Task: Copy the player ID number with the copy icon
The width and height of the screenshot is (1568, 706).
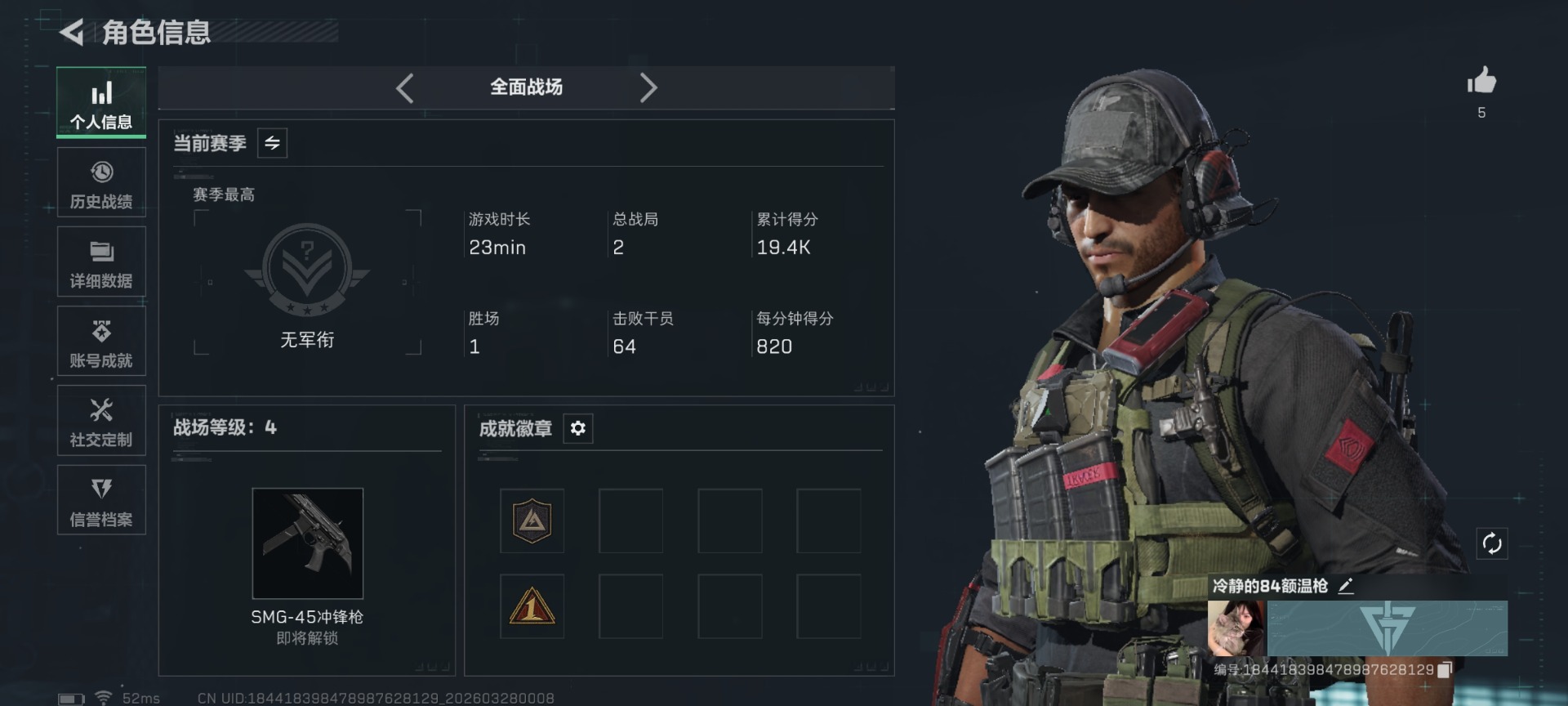Action: tap(1445, 669)
